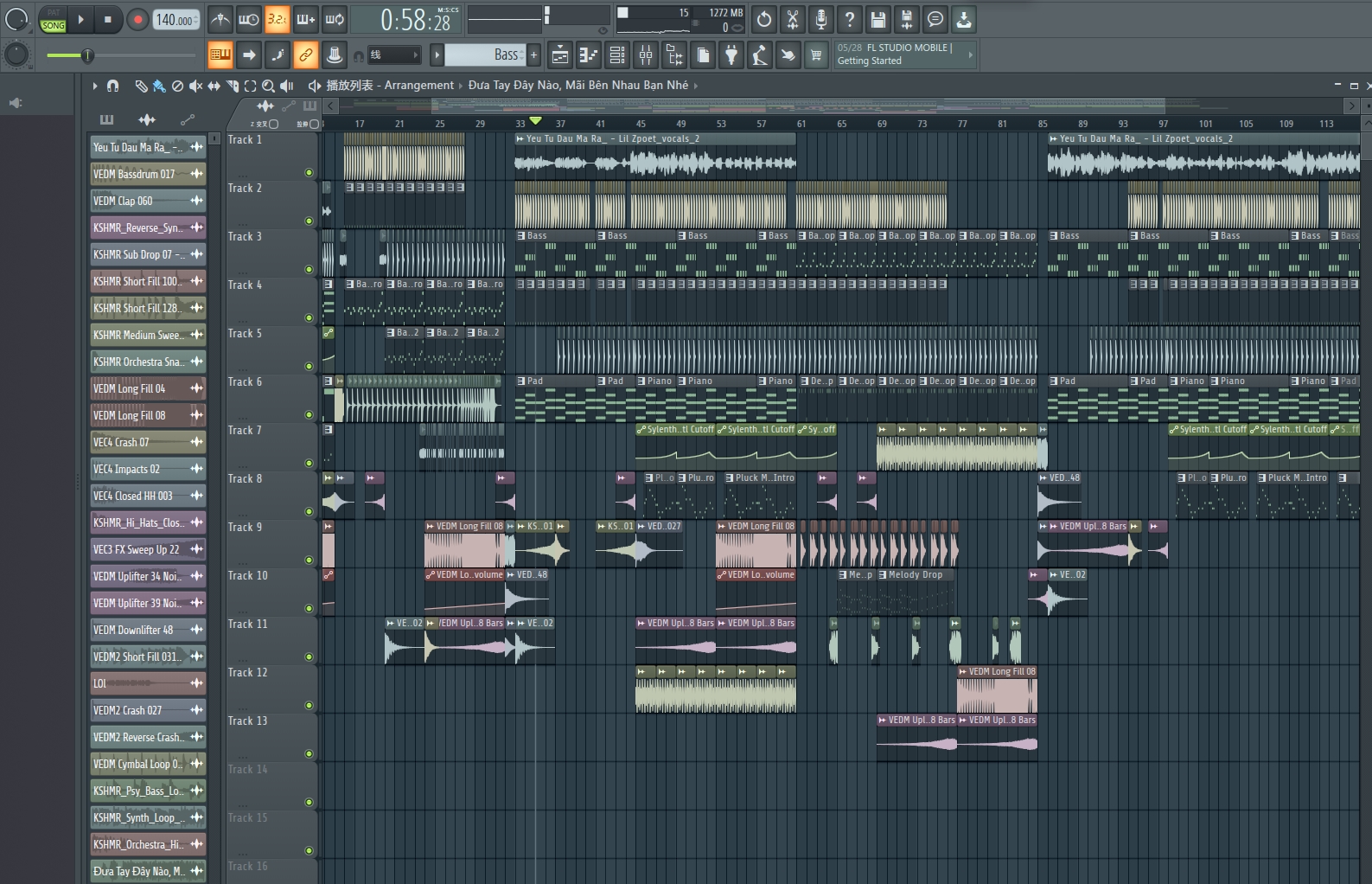Image resolution: width=1372 pixels, height=884 pixels.
Task: Open the audio editor (scissors icon)
Action: [792, 19]
